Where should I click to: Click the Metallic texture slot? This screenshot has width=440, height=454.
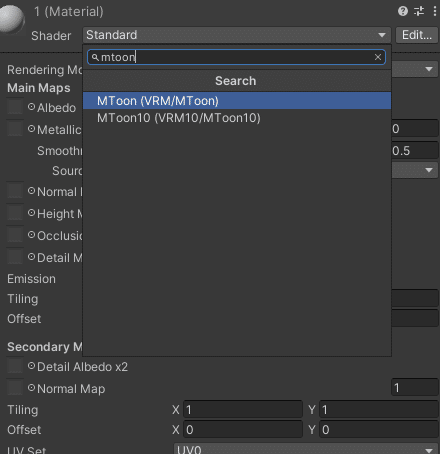(15, 129)
